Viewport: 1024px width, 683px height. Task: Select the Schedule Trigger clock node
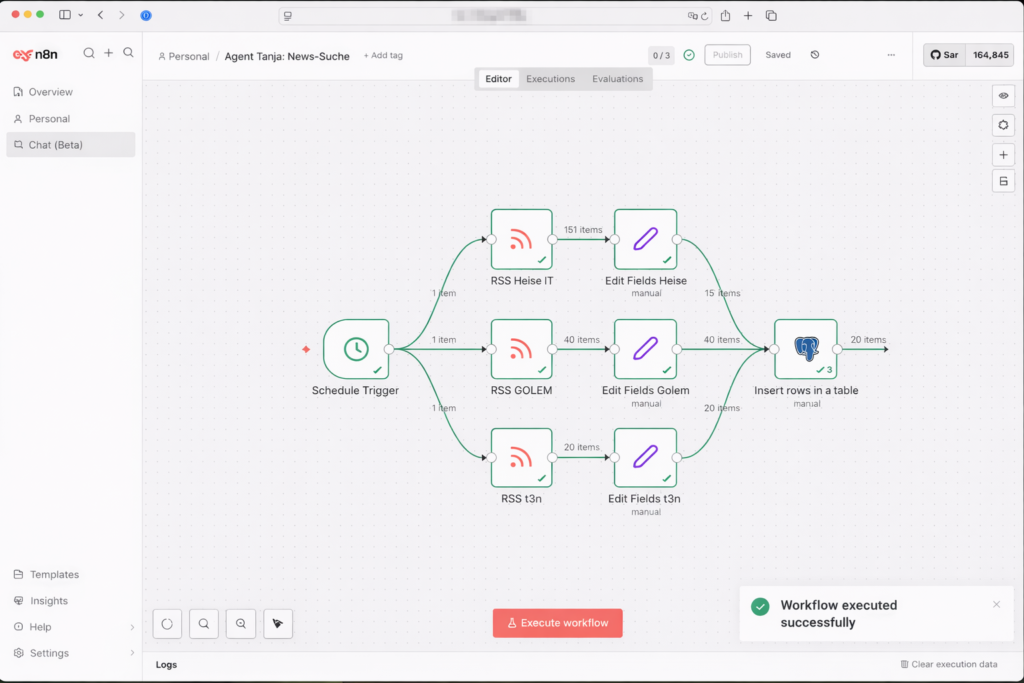pyautogui.click(x=356, y=349)
